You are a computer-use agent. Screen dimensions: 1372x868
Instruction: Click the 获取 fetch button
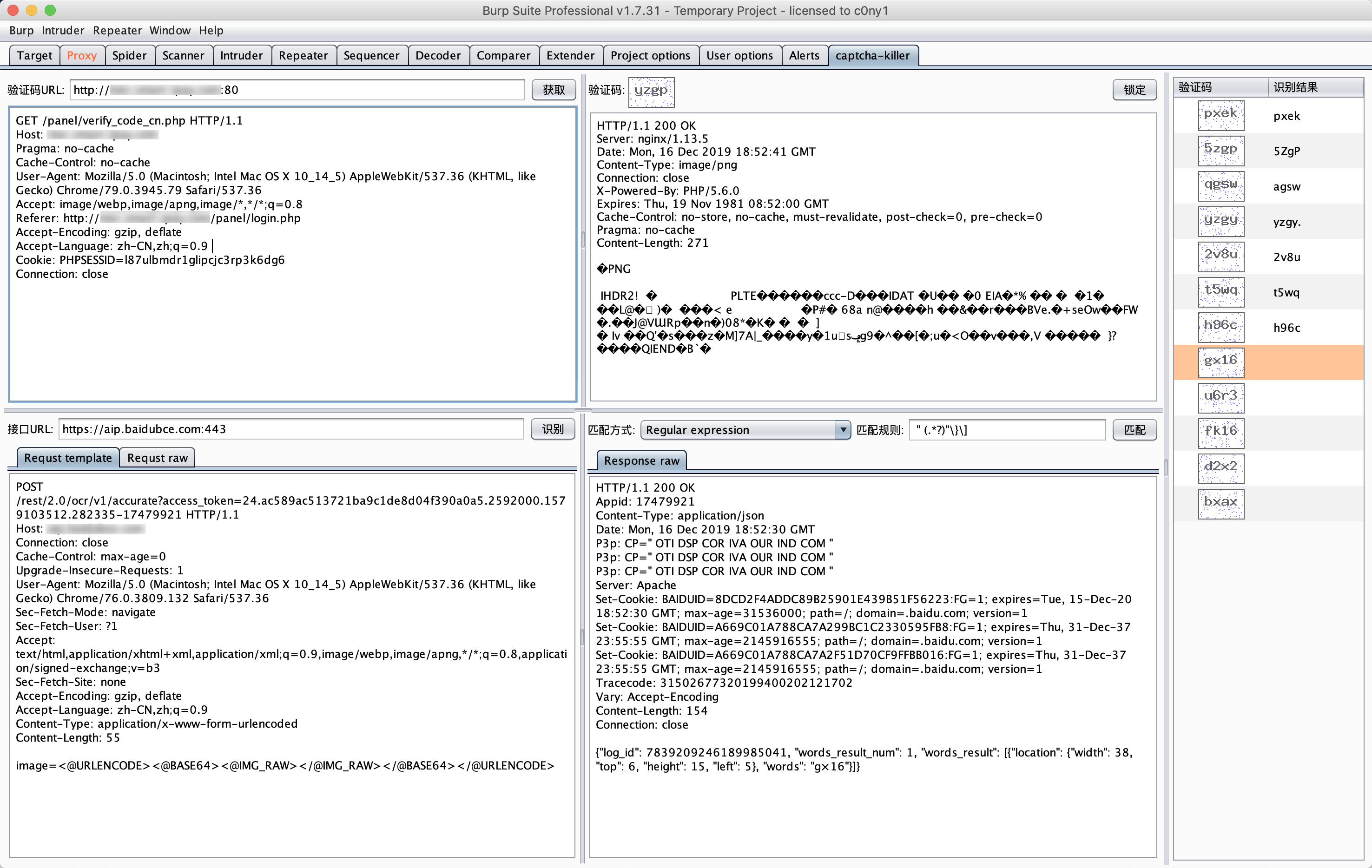[x=553, y=89]
